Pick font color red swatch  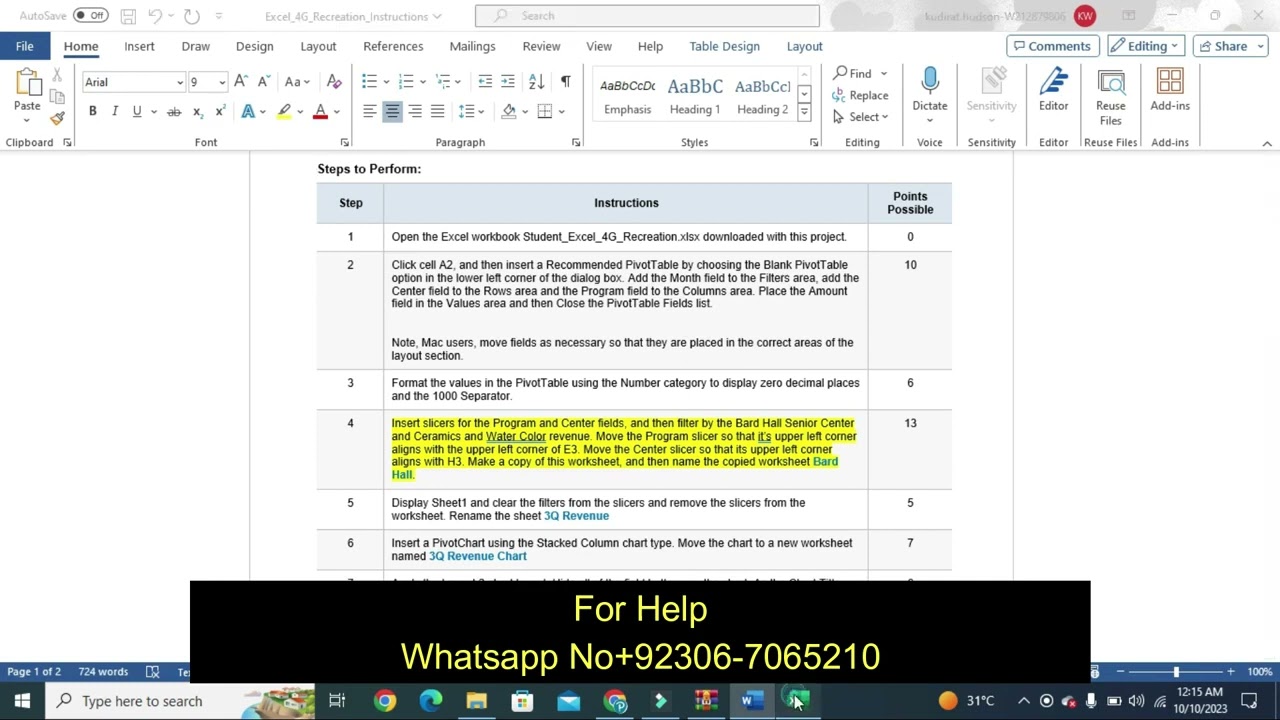320,111
